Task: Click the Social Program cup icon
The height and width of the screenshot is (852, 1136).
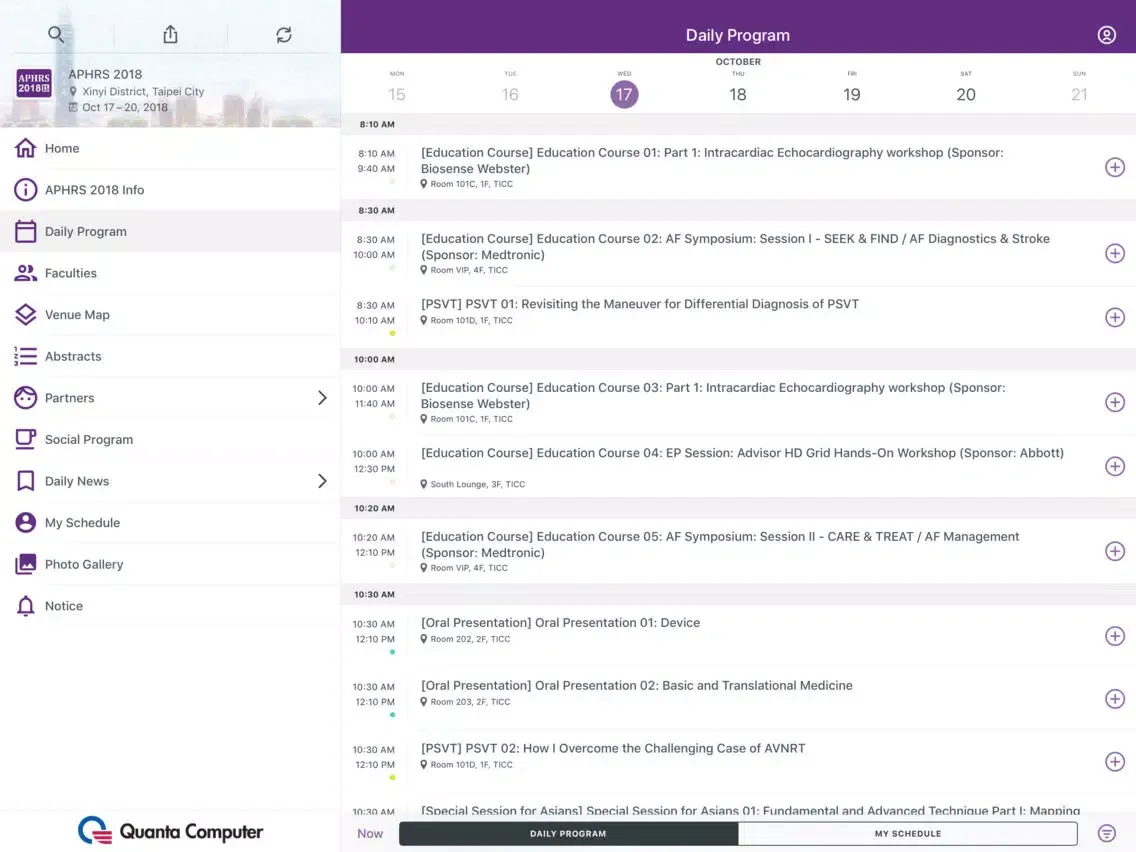Action: [25, 440]
